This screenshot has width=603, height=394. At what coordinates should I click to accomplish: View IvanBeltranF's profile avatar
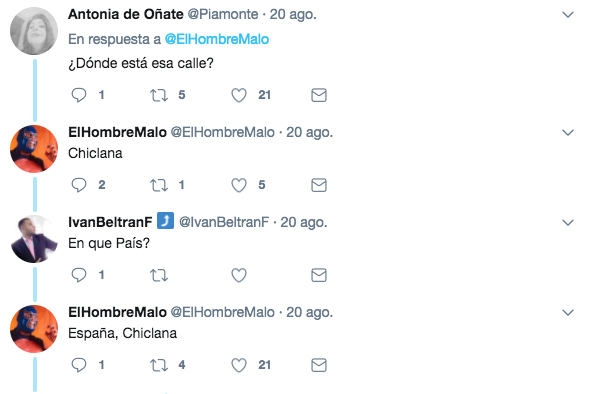(x=34, y=239)
